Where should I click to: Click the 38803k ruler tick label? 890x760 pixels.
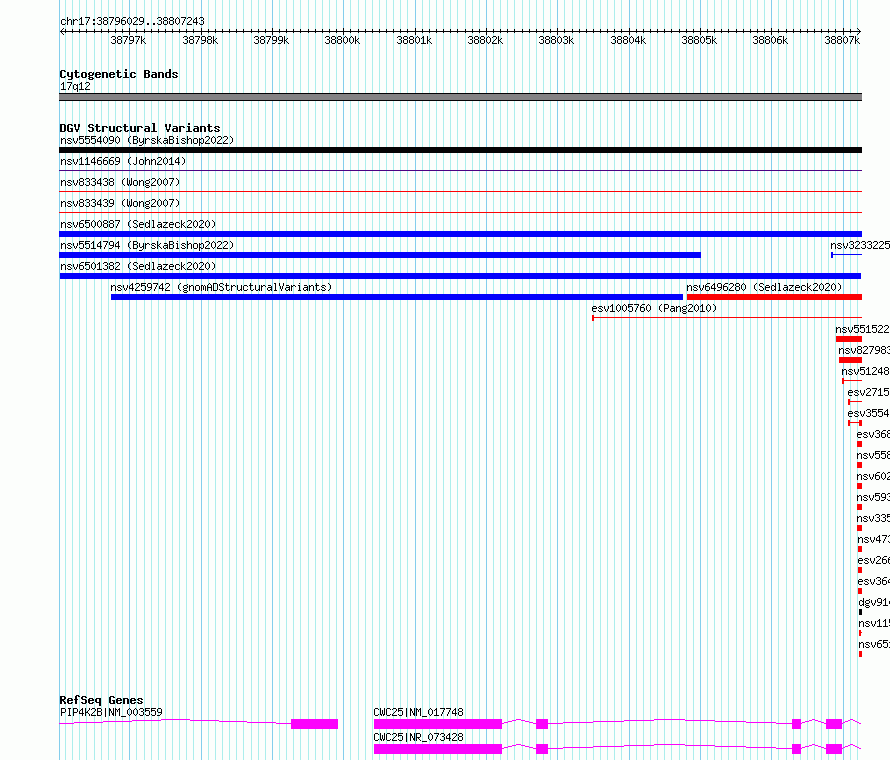556,40
